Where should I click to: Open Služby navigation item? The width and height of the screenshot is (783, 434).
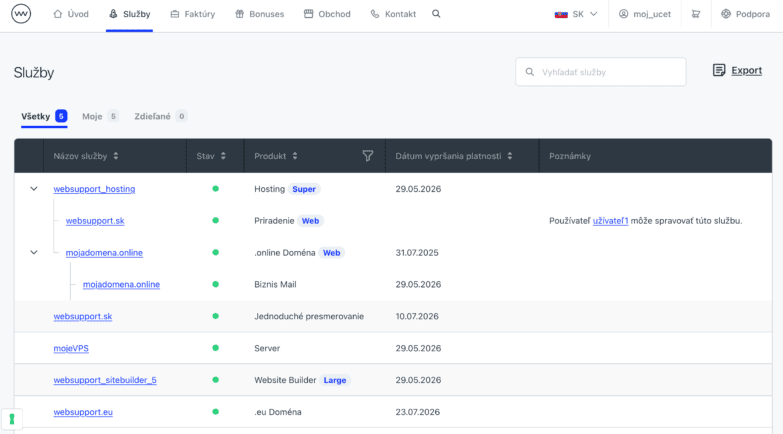pos(129,14)
